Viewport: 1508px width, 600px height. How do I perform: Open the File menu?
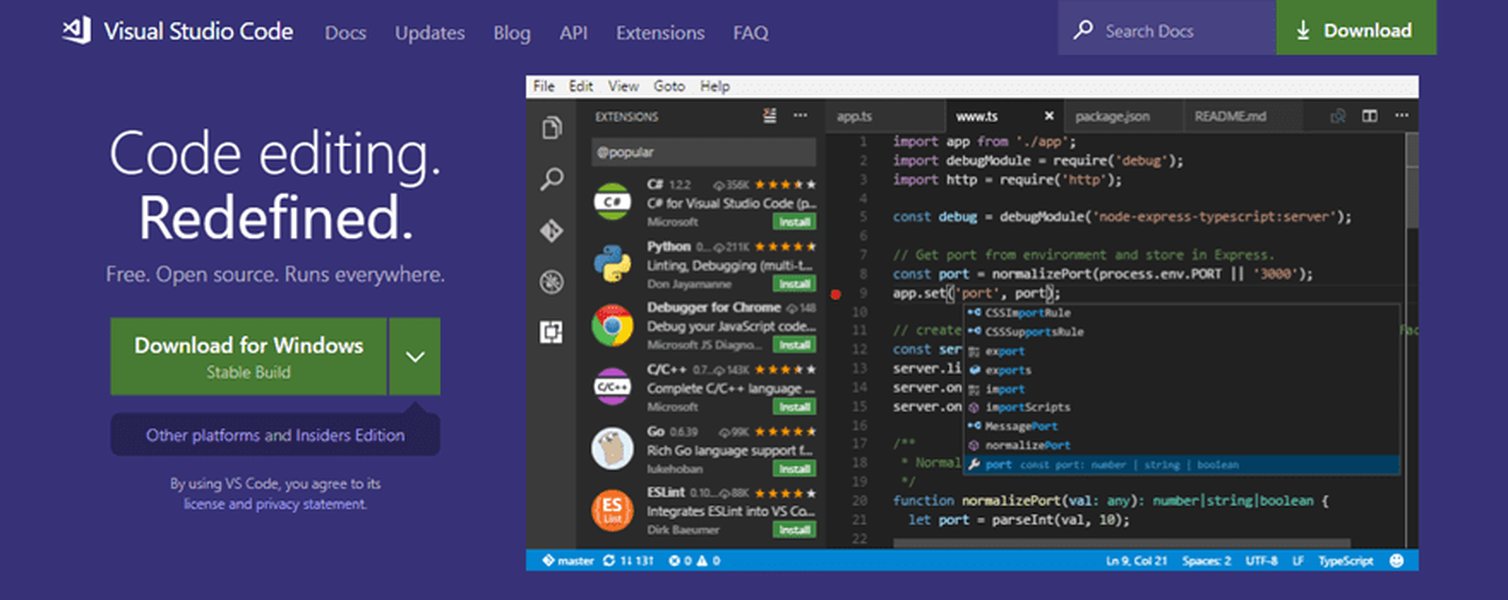(x=544, y=86)
